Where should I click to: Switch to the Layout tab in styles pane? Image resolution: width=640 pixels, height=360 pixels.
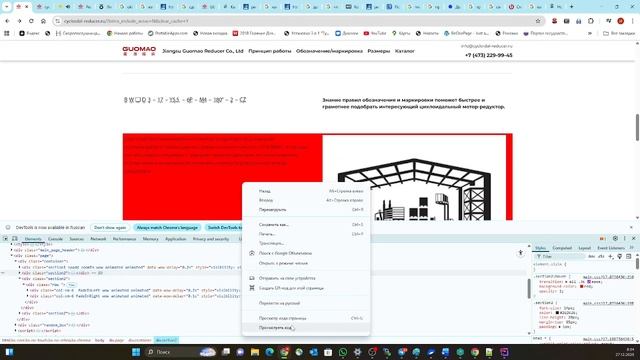[x=584, y=248]
